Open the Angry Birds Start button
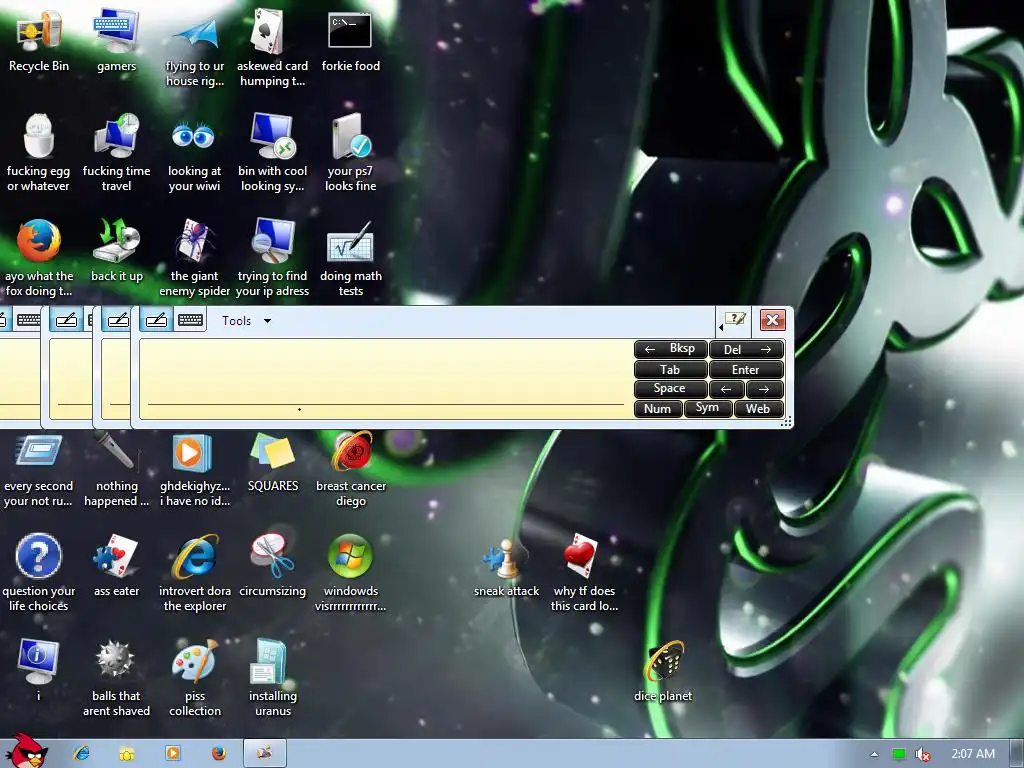The height and width of the screenshot is (768, 1024). 26,750
